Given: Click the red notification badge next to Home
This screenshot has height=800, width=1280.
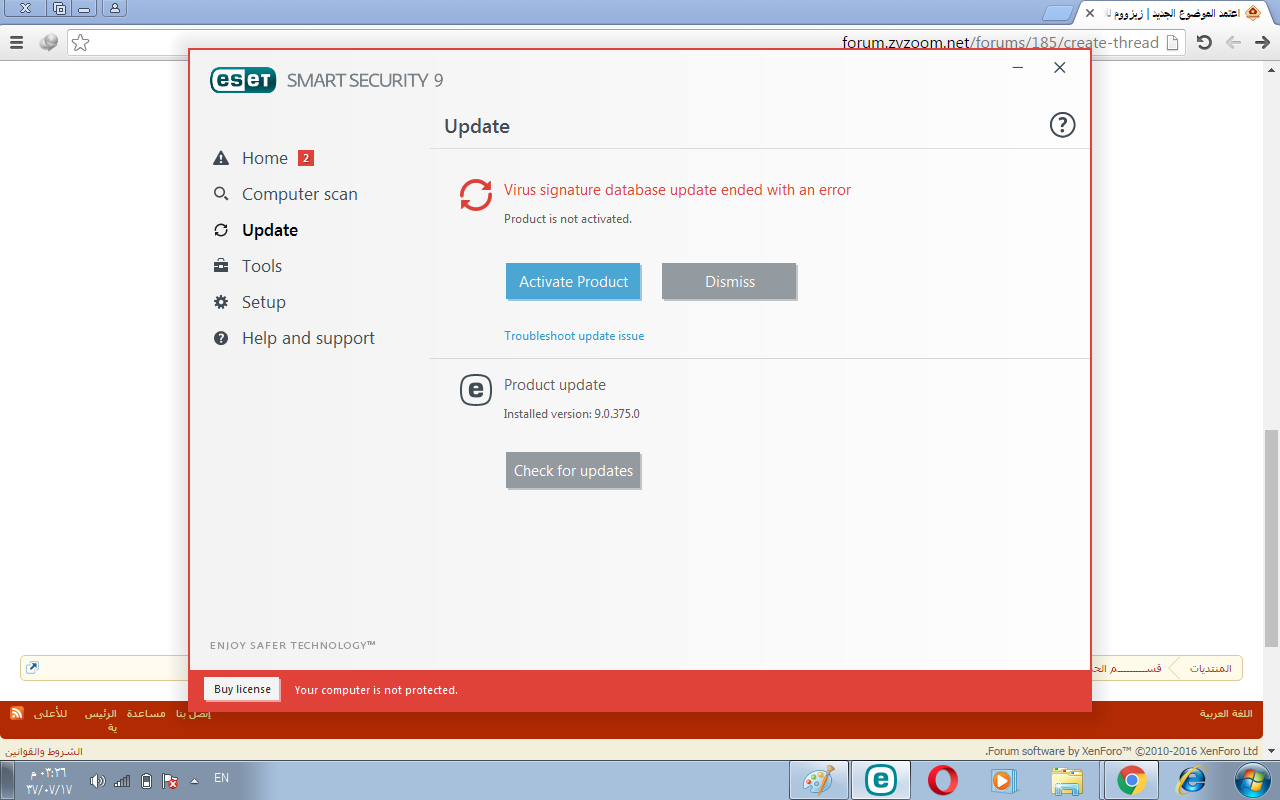Looking at the screenshot, I should click(x=306, y=158).
